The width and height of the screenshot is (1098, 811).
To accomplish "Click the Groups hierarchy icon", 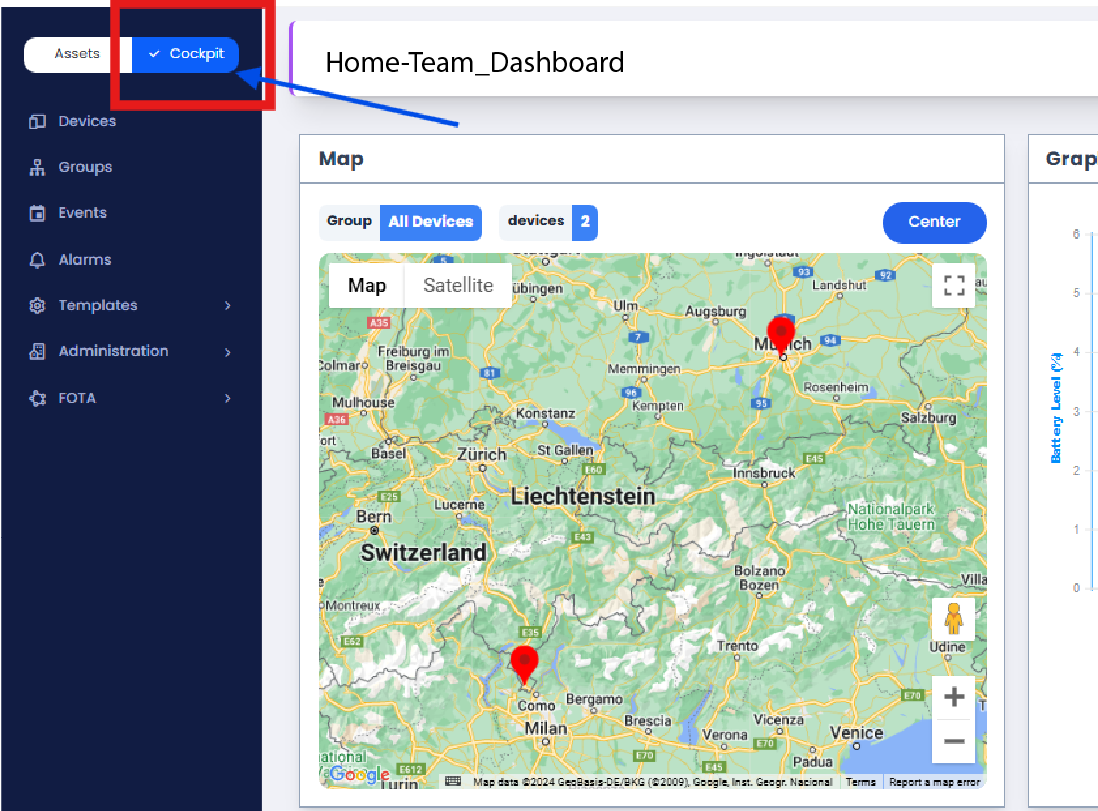I will (x=38, y=167).
